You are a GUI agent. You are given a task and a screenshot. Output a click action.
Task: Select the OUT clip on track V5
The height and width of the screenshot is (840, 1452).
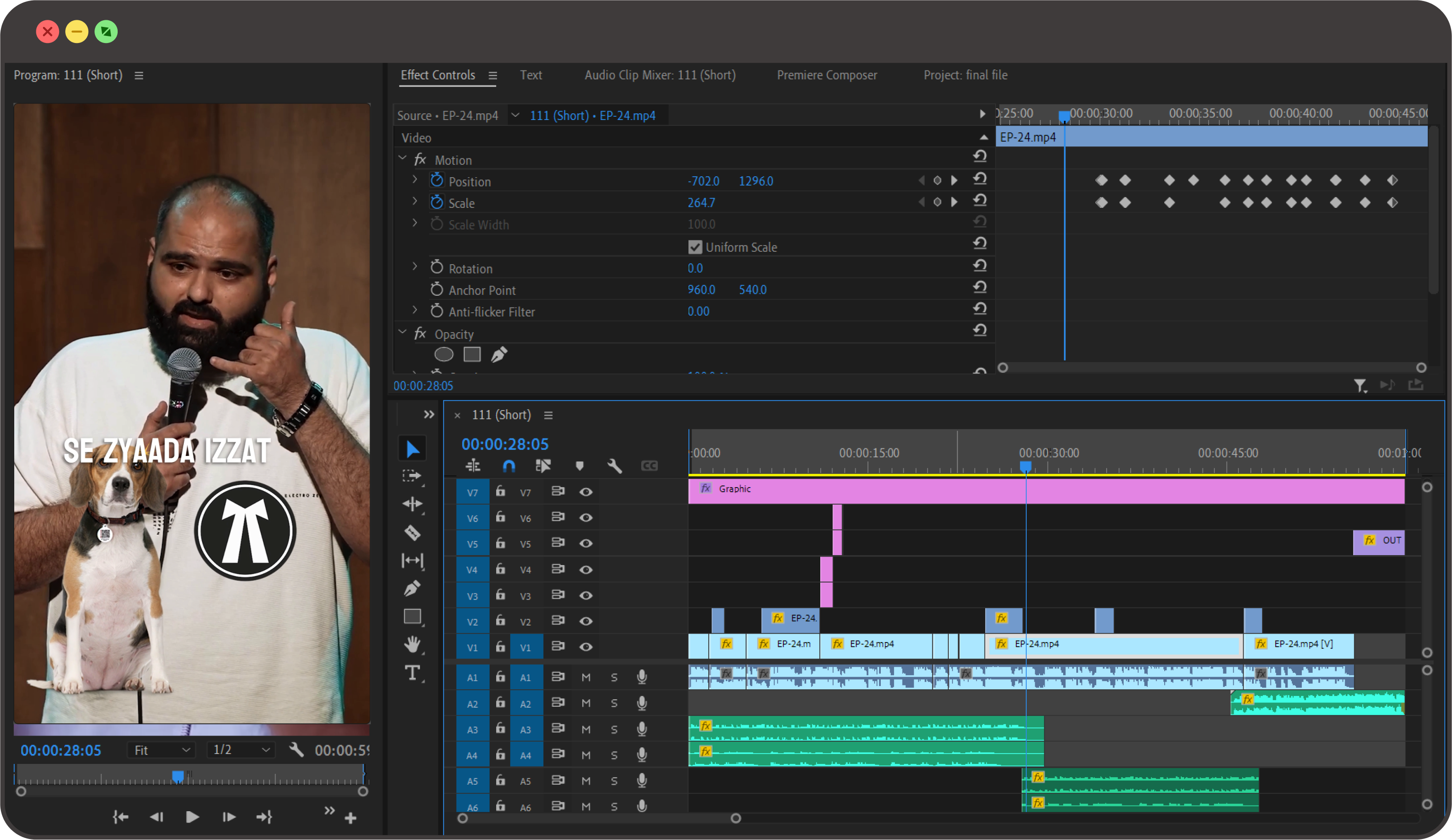pos(1378,541)
